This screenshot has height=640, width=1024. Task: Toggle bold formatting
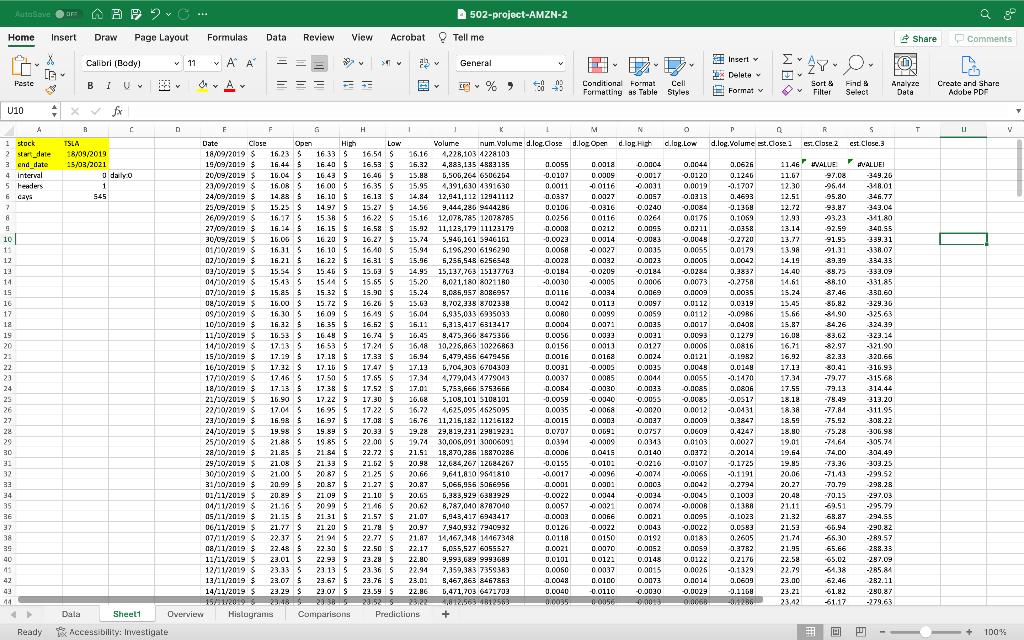[x=90, y=85]
